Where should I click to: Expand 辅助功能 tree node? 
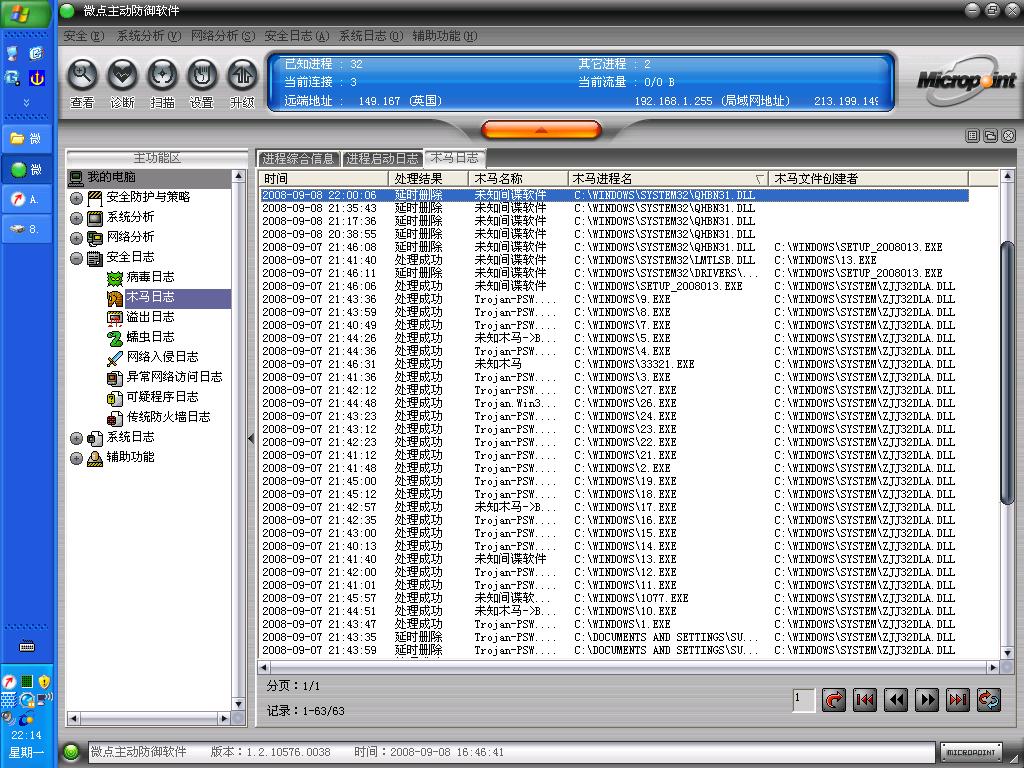point(76,458)
